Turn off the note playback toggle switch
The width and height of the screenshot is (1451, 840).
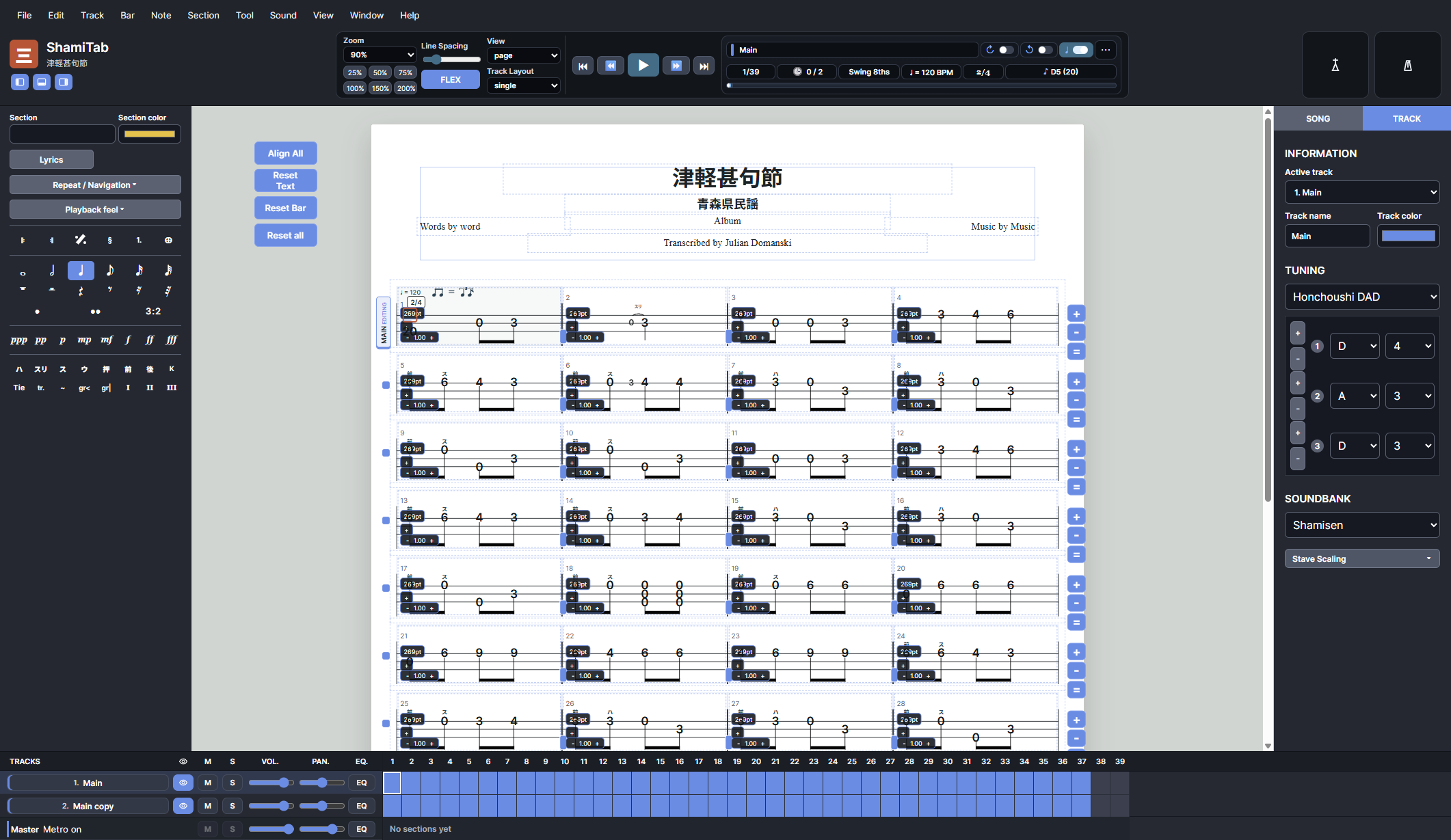tap(1076, 50)
